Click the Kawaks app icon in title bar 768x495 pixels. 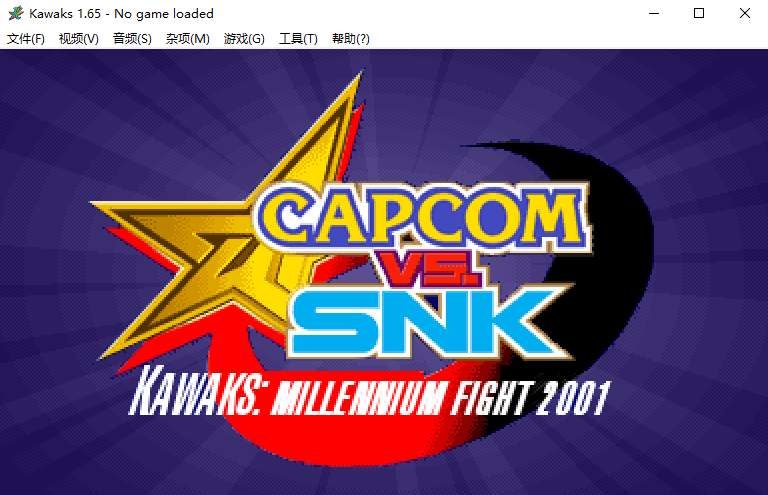[16, 13]
